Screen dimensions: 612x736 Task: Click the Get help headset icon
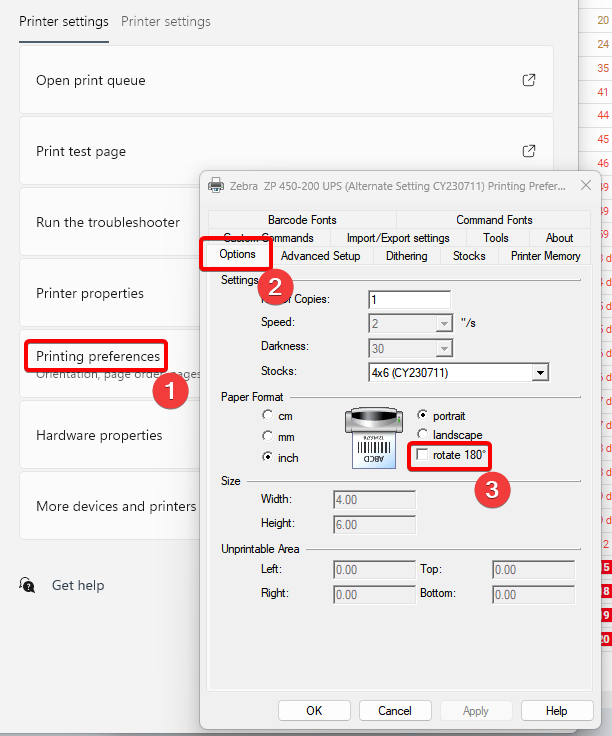(28, 585)
